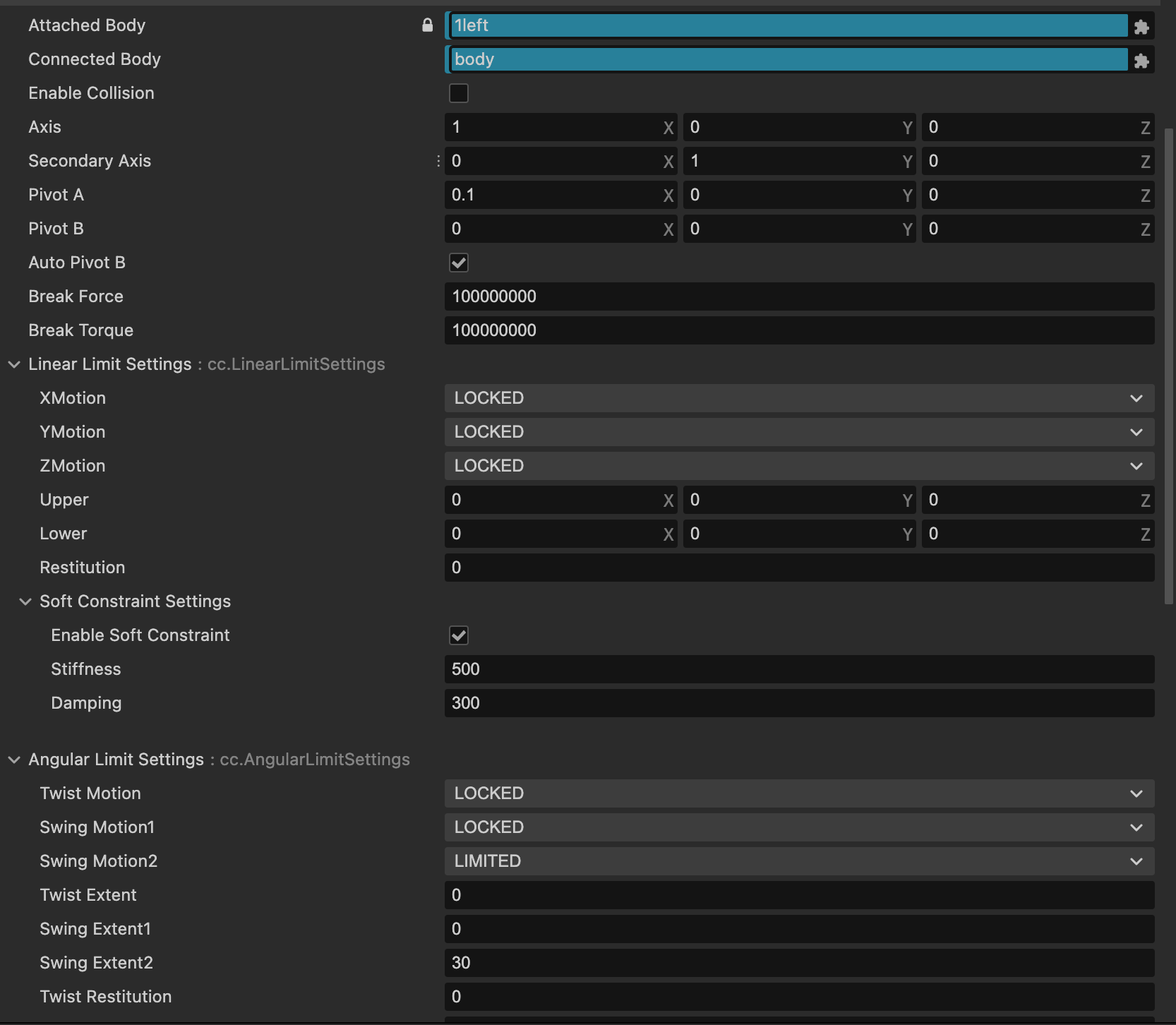Open the XMotion dropdown
This screenshot has height=1025, width=1176.
coord(800,398)
